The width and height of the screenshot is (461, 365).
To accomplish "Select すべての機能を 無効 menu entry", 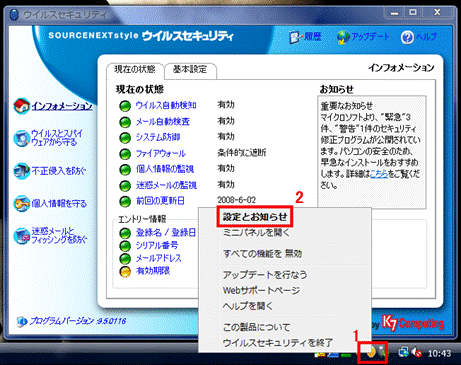I will [x=262, y=254].
